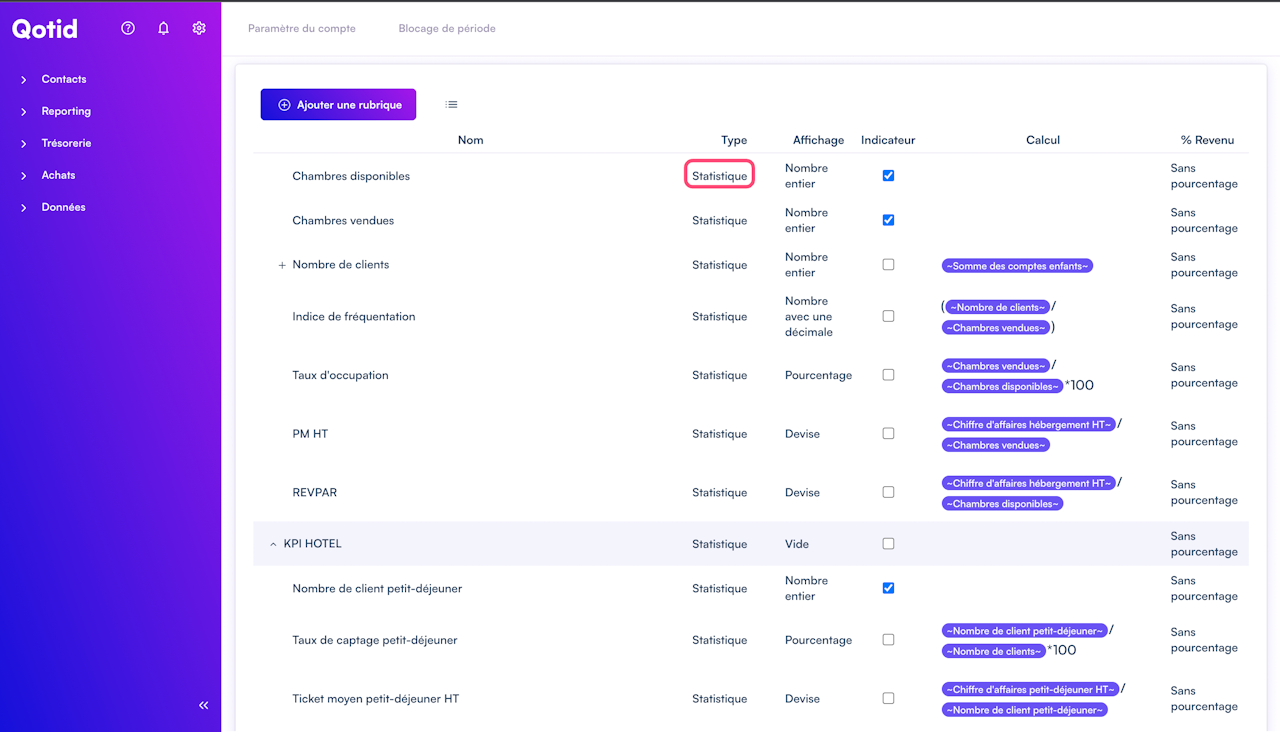Open the settings gear icon
This screenshot has height=732, width=1280.
click(199, 28)
